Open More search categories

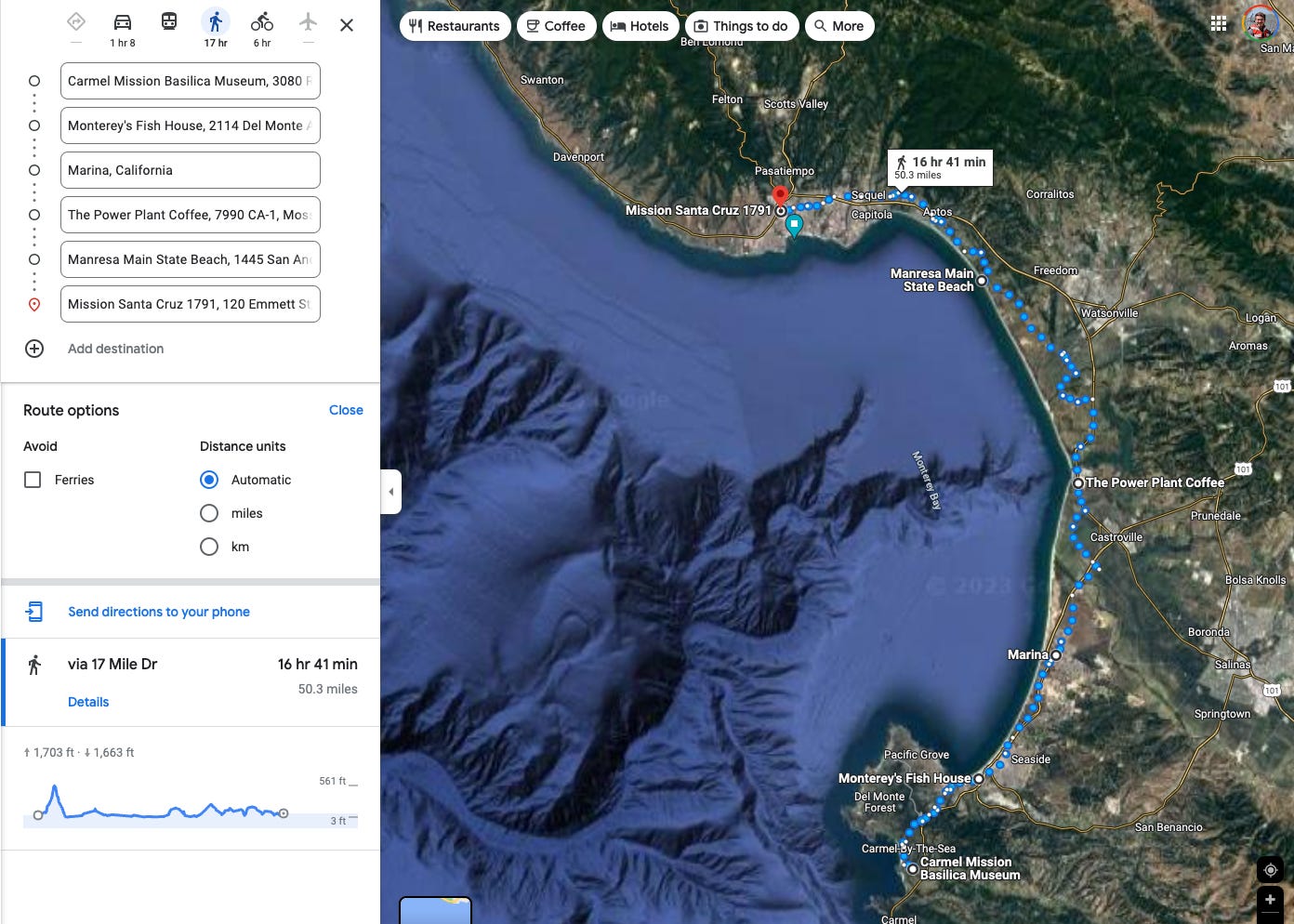coord(839,26)
